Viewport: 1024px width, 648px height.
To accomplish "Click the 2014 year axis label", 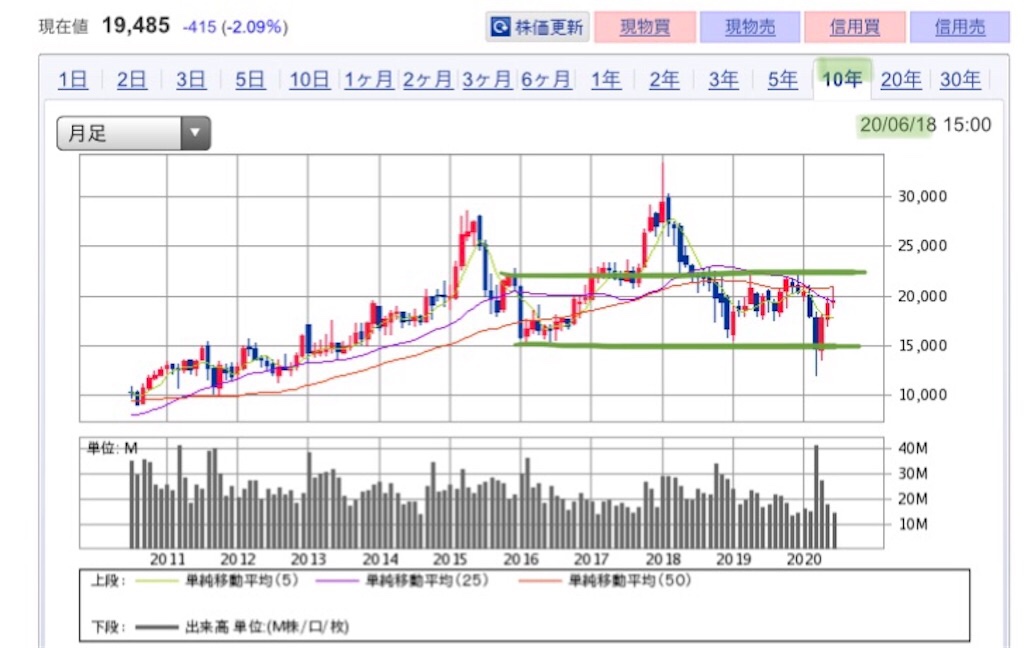I will (379, 560).
